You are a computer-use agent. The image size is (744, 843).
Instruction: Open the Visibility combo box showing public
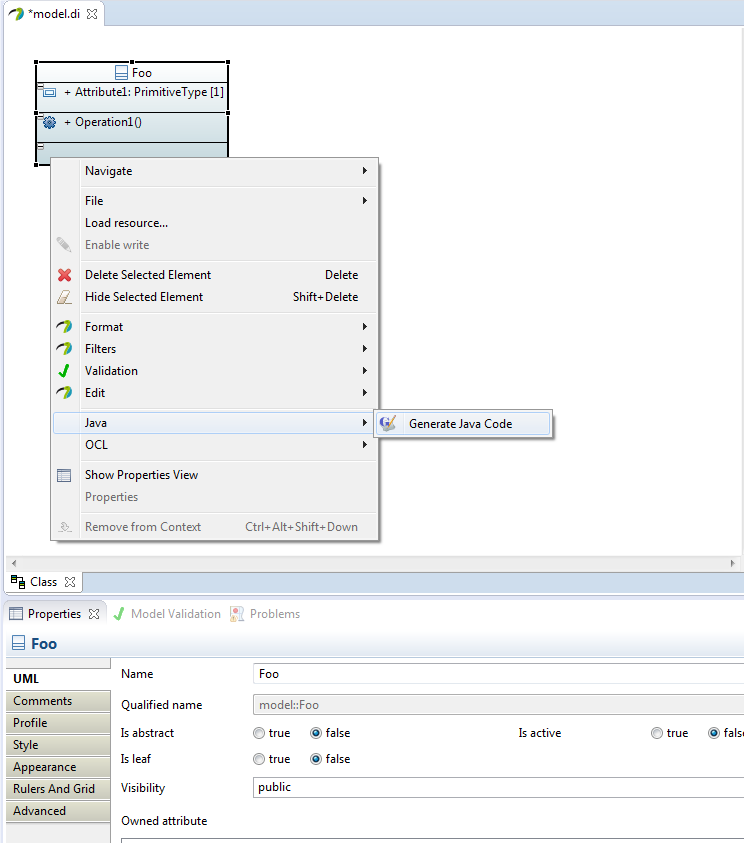click(498, 787)
